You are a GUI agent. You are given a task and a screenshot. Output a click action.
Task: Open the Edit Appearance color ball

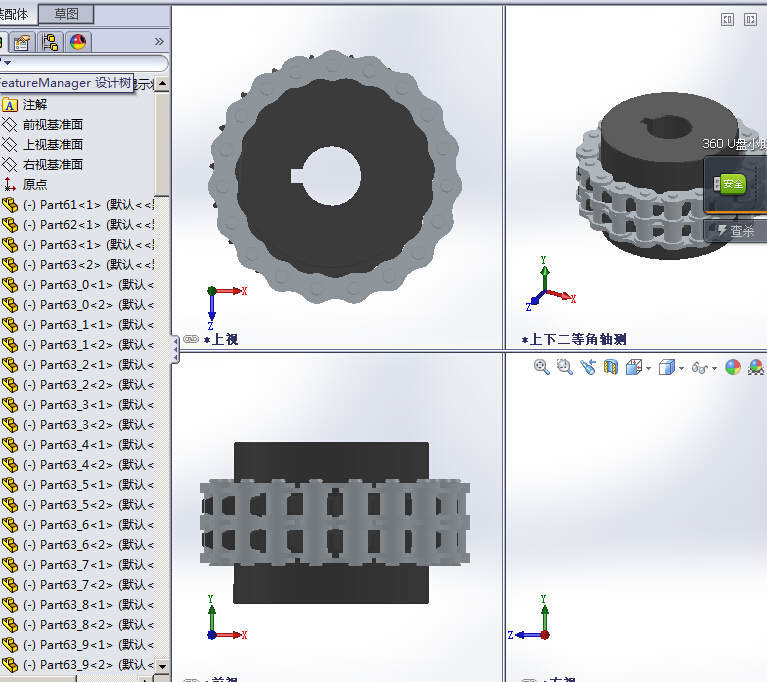733,367
